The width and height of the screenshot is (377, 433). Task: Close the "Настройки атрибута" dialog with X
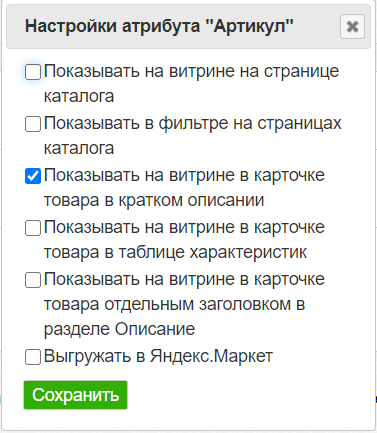pyautogui.click(x=352, y=26)
